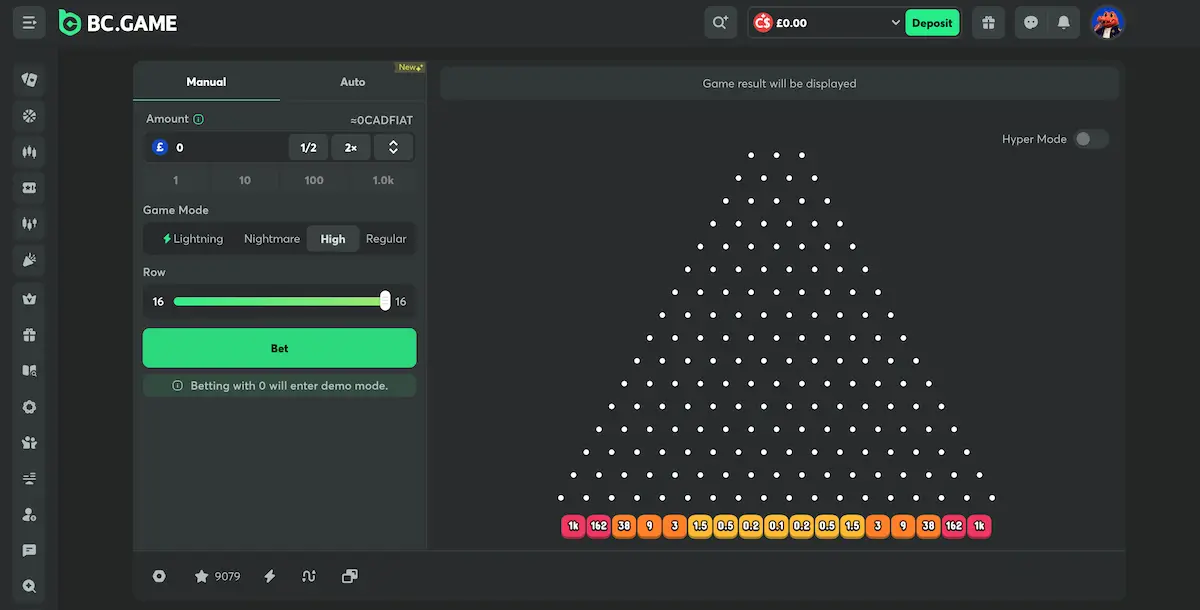Add game to favorites with the star icon
Screen dimensions: 1200x610
coord(201,576)
